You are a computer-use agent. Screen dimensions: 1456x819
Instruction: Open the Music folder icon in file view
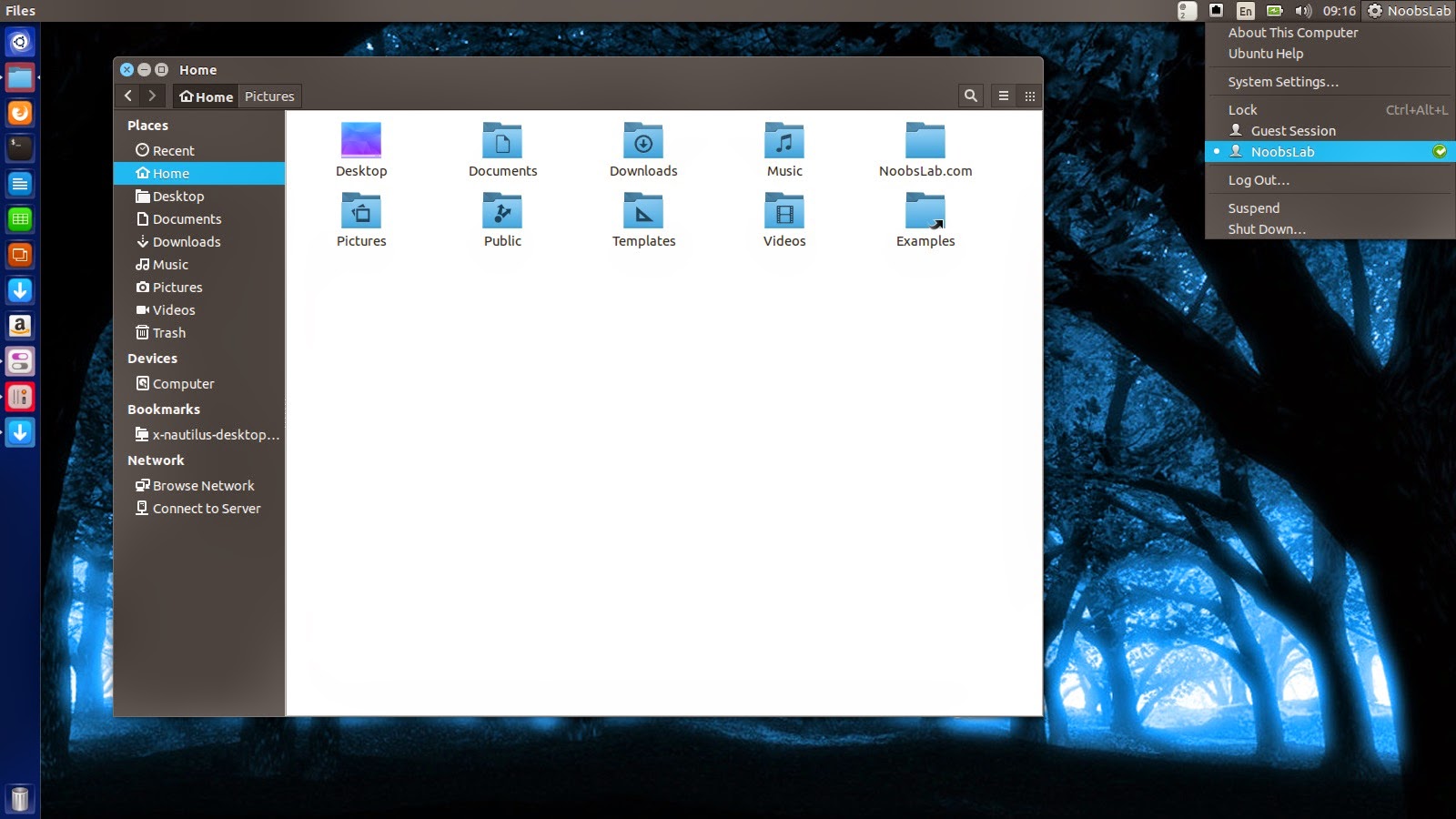[784, 140]
